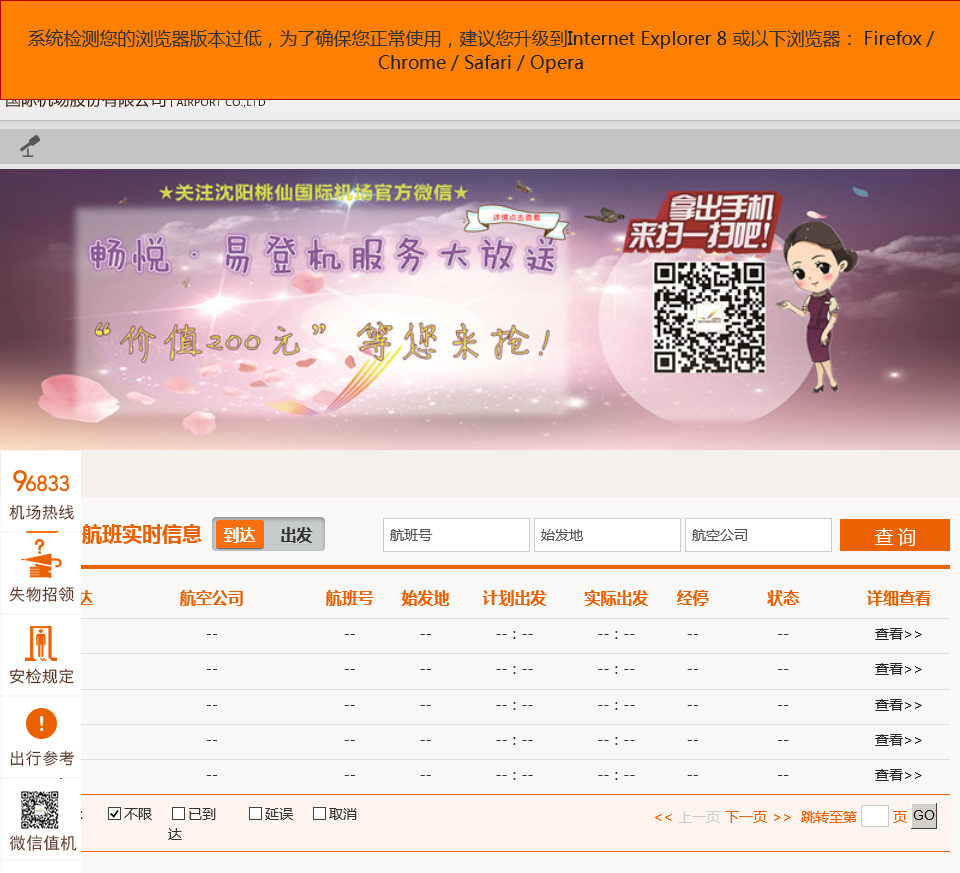Open 查看>> details in first row
The image size is (960, 873).
[898, 634]
